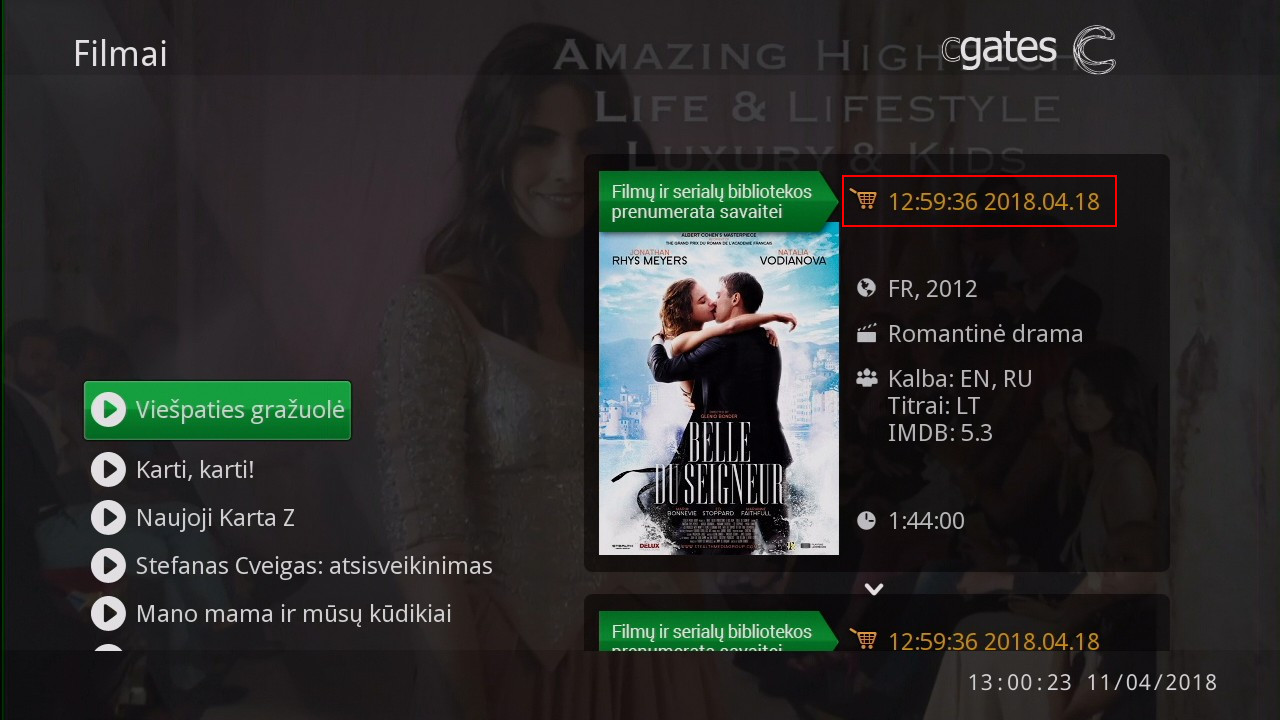This screenshot has height=720, width=1280.
Task: Click the play icon next to Stefanas Cveigas
Action: 108,565
